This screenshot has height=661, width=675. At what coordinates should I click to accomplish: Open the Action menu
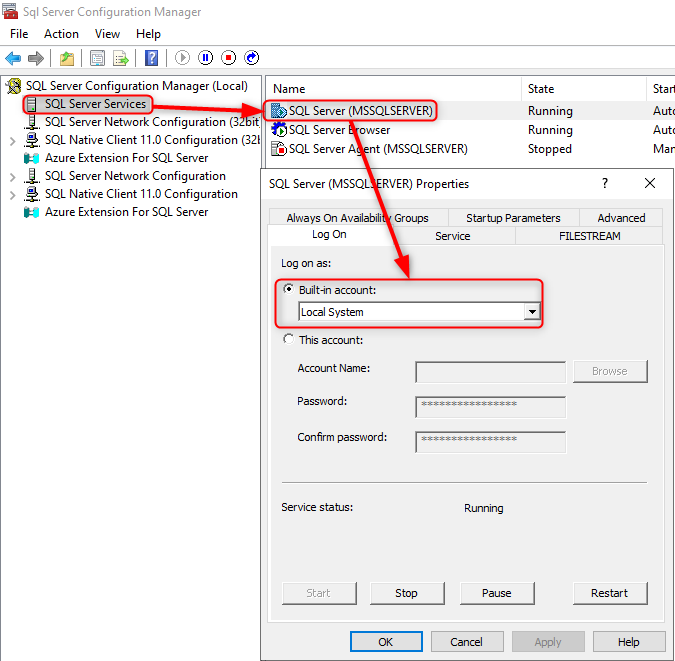pyautogui.click(x=61, y=34)
